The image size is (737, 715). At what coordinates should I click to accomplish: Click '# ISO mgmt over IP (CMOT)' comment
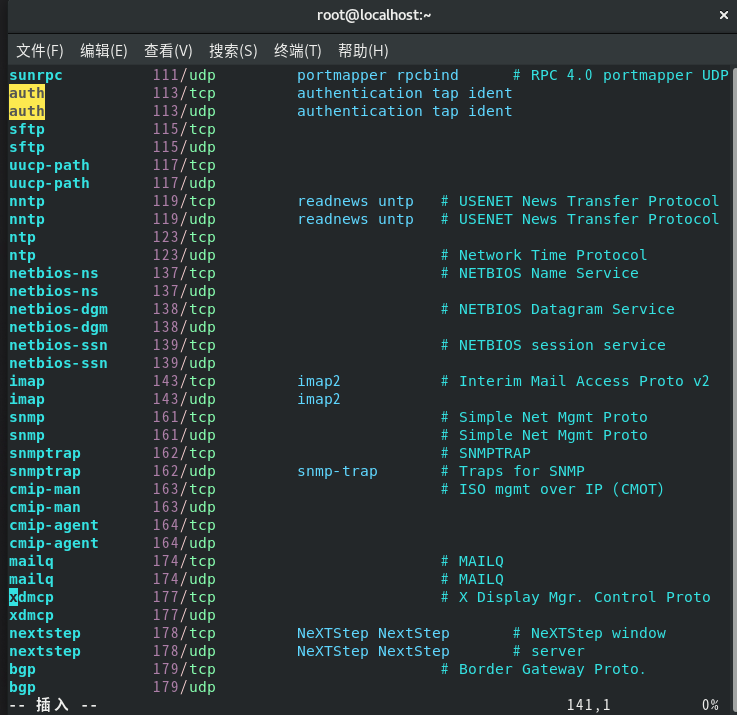tap(552, 489)
